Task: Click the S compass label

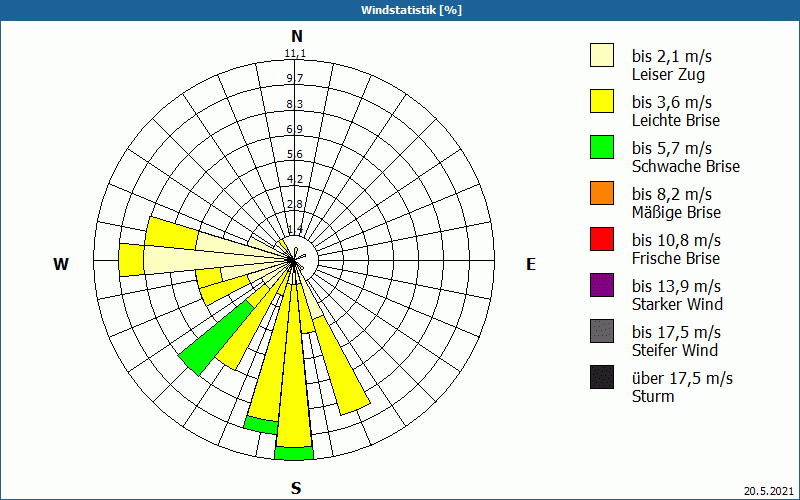Action: pos(296,488)
